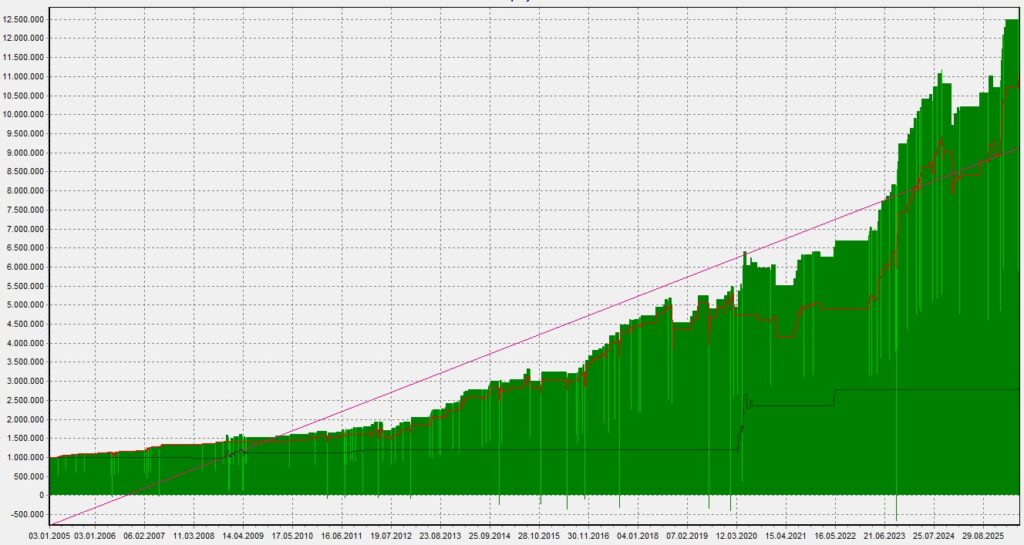1024x545 pixels.
Task: Click the 1.000.000 y-axis label
Action: (x=25, y=458)
